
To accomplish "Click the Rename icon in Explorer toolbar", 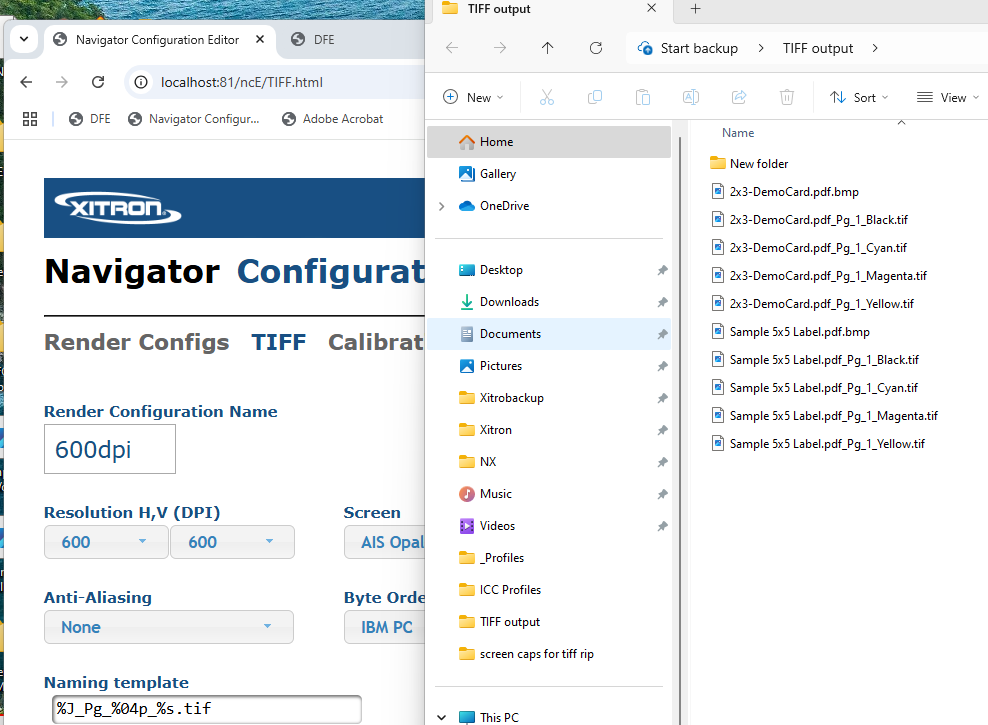I will 691,97.
